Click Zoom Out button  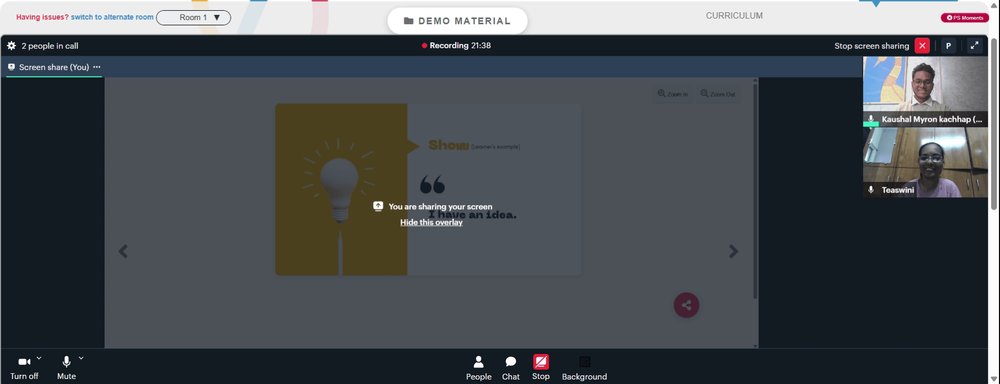(718, 94)
